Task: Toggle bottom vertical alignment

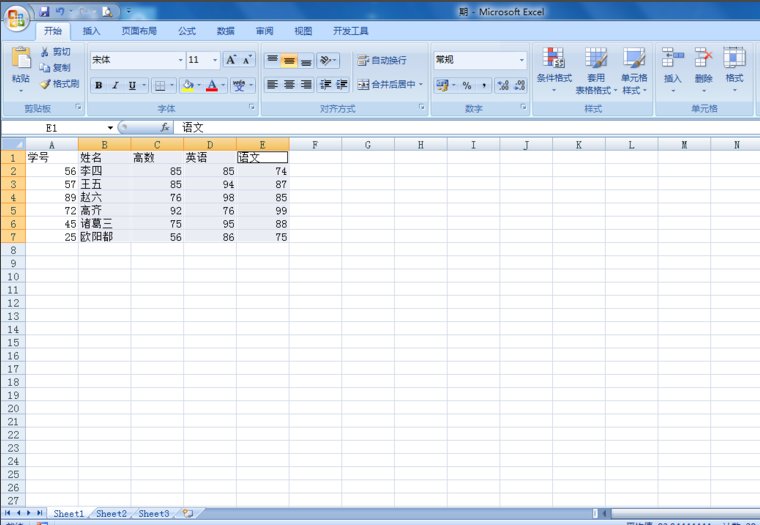Action: (x=306, y=61)
